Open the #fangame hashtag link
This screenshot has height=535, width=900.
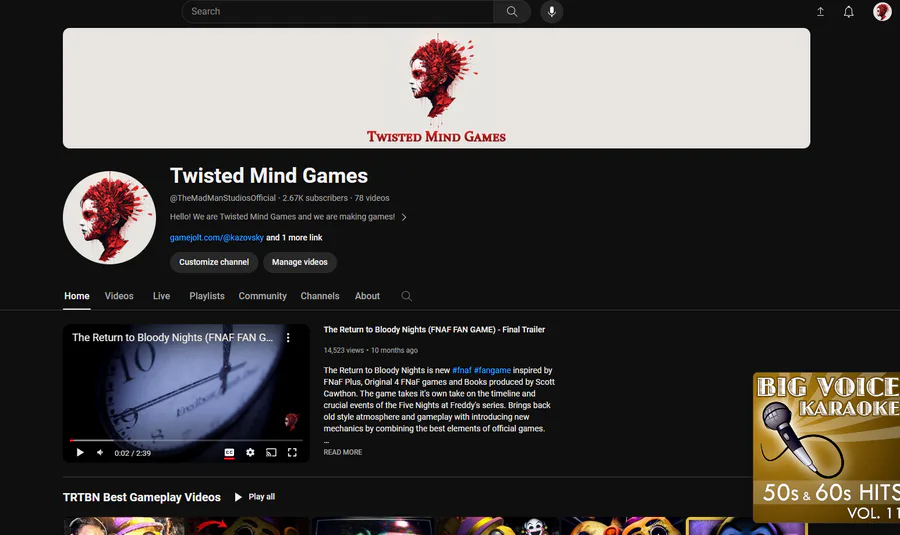tap(492, 370)
